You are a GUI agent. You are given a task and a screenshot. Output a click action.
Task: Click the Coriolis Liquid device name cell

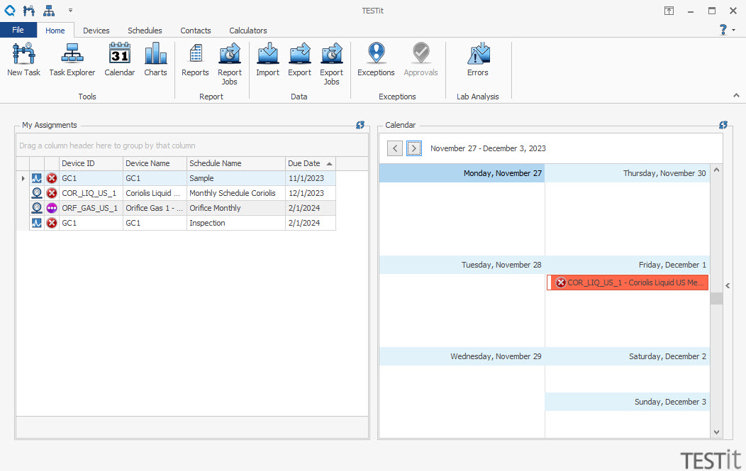point(155,193)
